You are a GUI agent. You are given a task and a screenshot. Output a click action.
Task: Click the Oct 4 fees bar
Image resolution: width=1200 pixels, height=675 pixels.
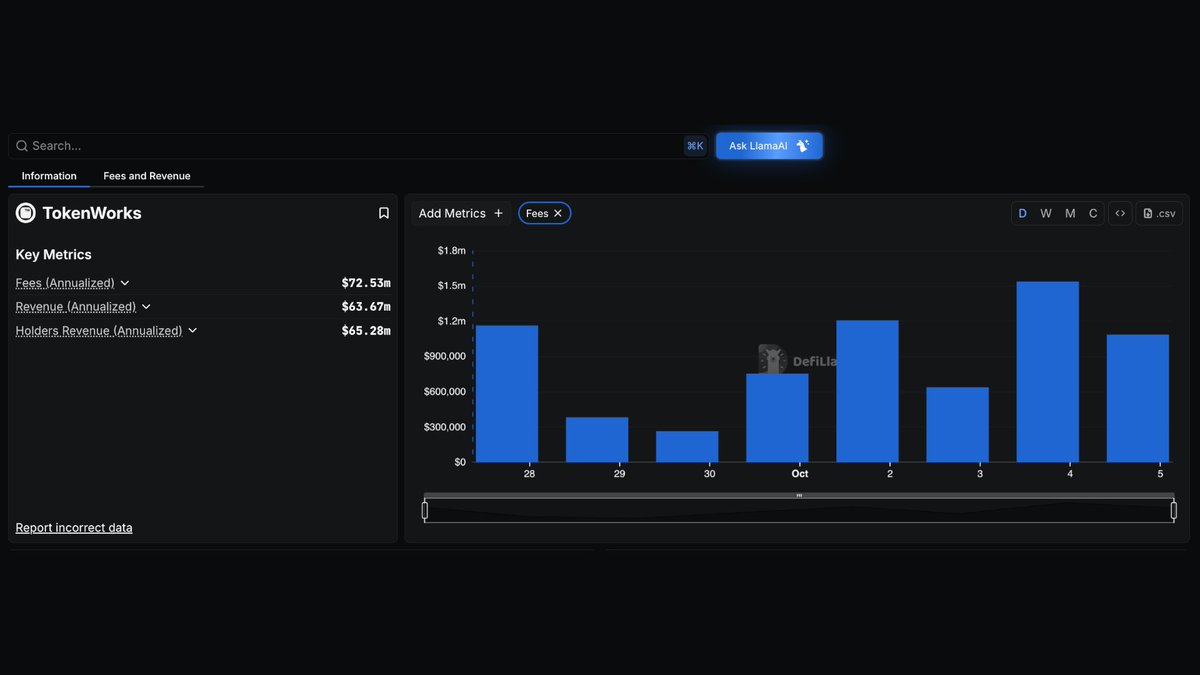coord(1047,372)
